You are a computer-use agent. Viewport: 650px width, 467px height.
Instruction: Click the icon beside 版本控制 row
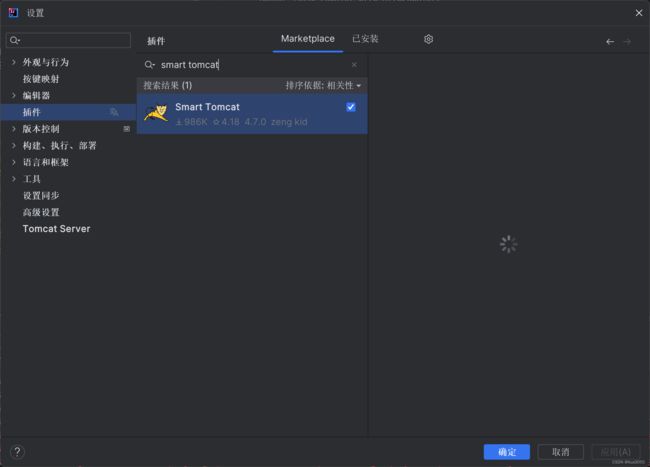coord(126,129)
